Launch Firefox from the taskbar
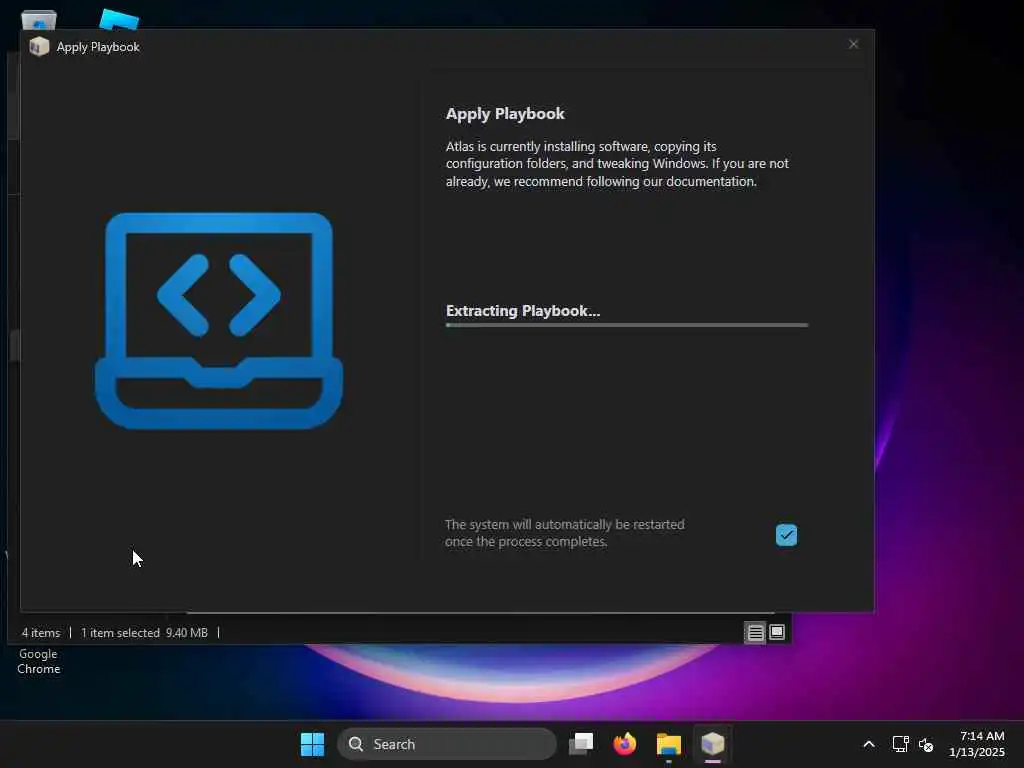Image resolution: width=1024 pixels, height=768 pixels. [x=624, y=744]
